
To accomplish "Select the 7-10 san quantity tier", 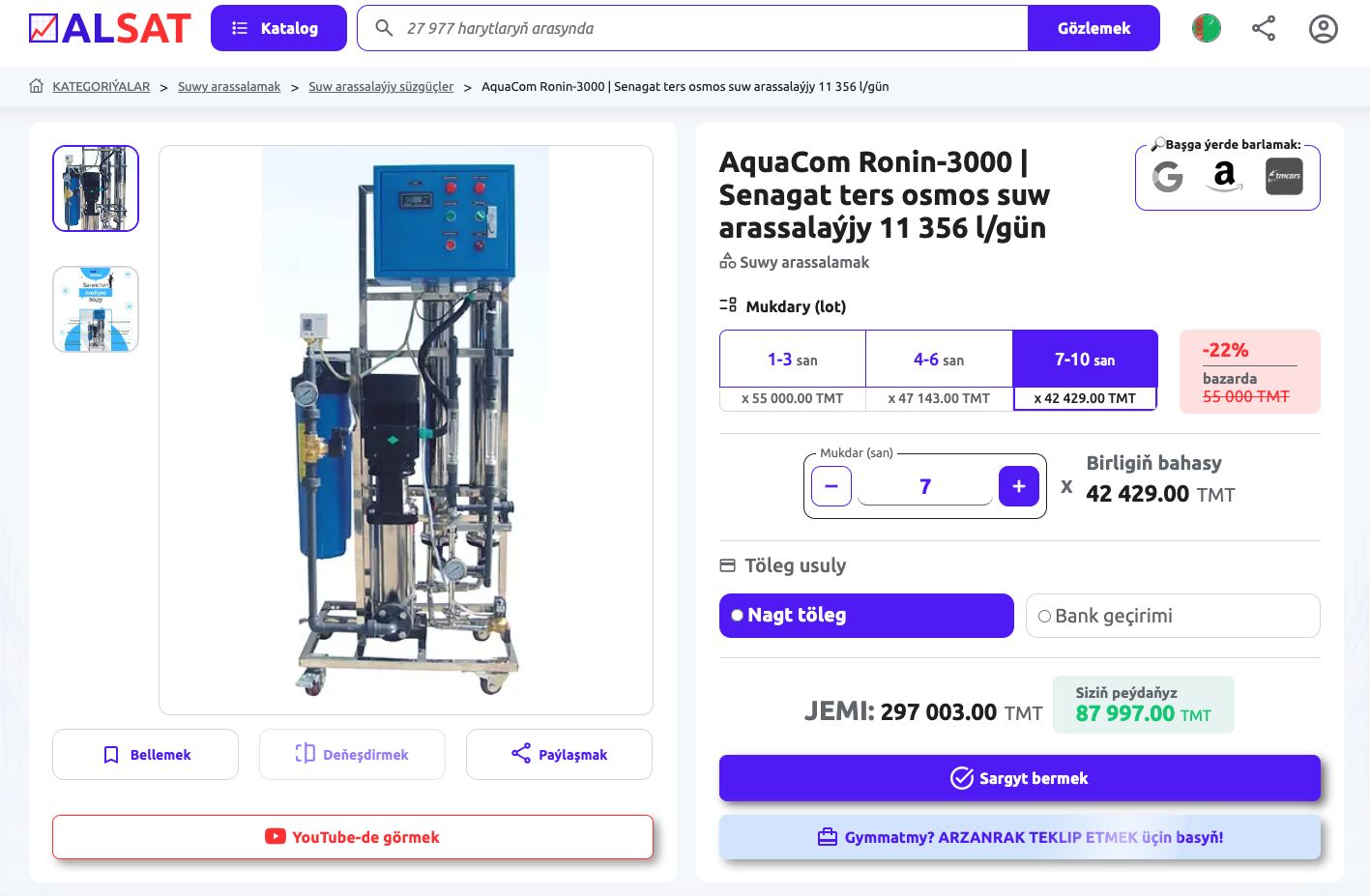I will point(1084,360).
